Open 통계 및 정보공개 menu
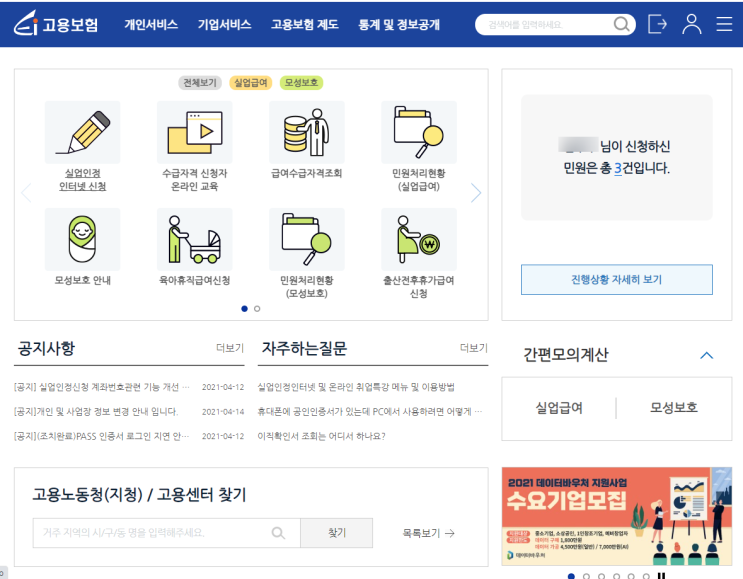 coord(399,24)
